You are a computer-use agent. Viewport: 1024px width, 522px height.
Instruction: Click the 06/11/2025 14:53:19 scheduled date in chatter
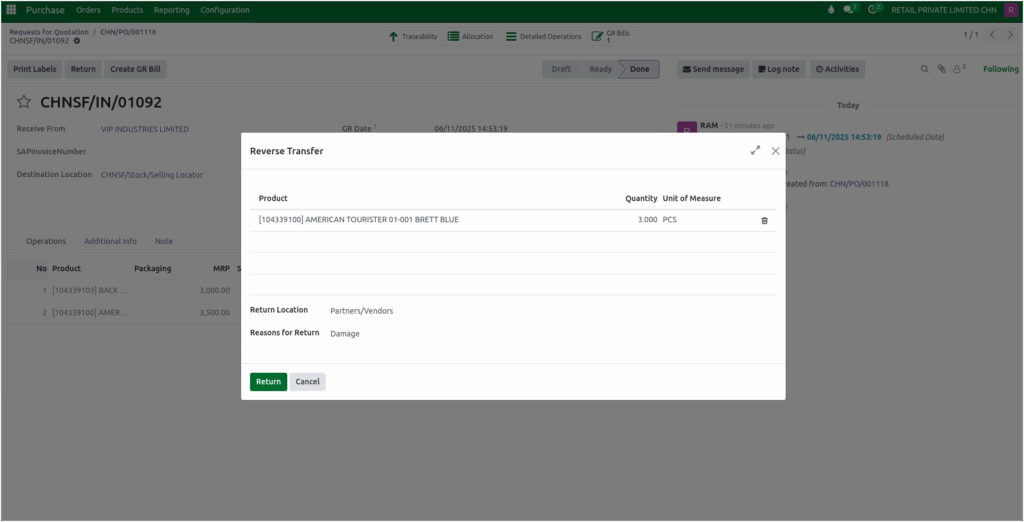pos(844,137)
